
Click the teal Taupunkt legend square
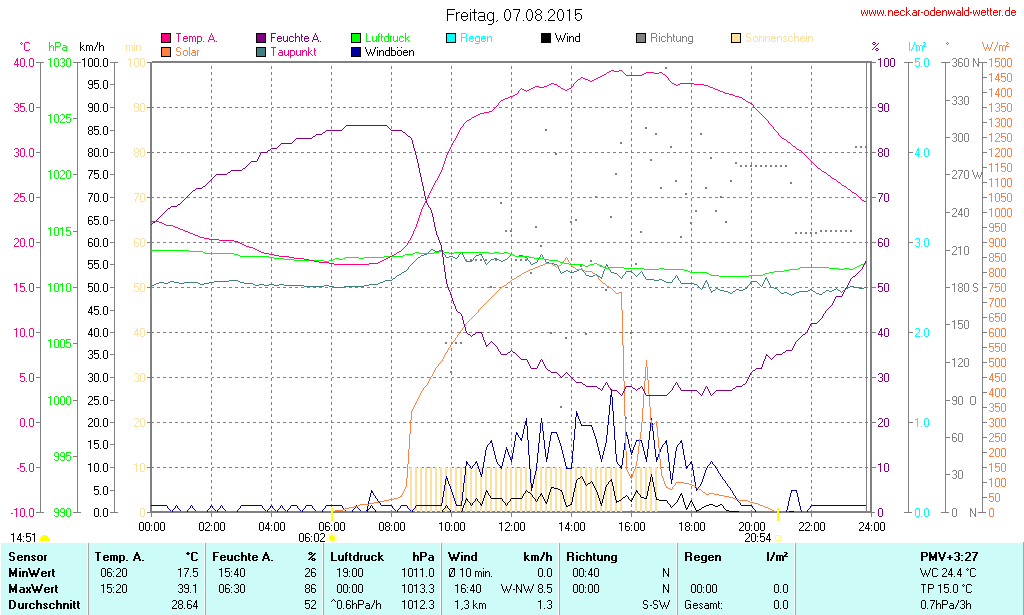pyautogui.click(x=262, y=51)
